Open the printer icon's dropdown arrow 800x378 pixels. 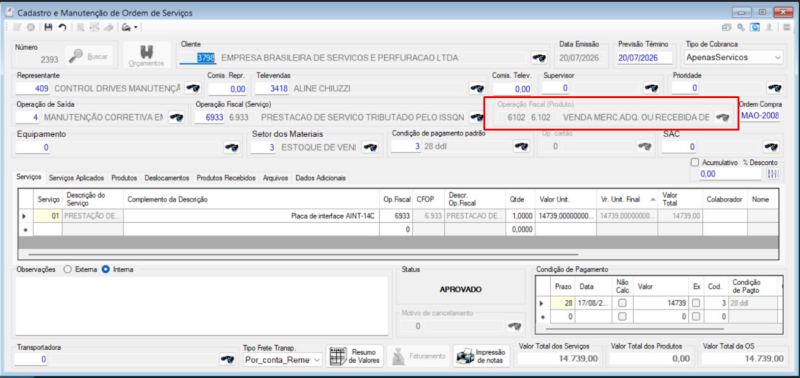click(136, 28)
